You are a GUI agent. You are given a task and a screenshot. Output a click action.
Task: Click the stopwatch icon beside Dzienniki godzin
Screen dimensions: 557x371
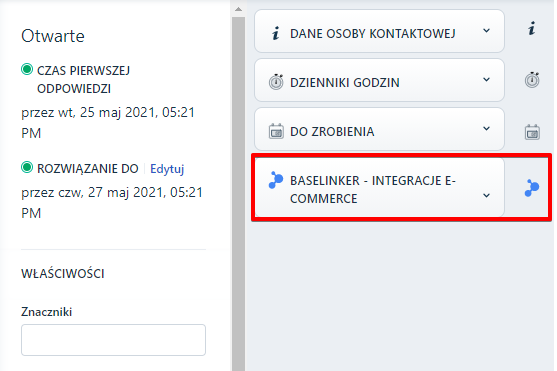[276, 82]
